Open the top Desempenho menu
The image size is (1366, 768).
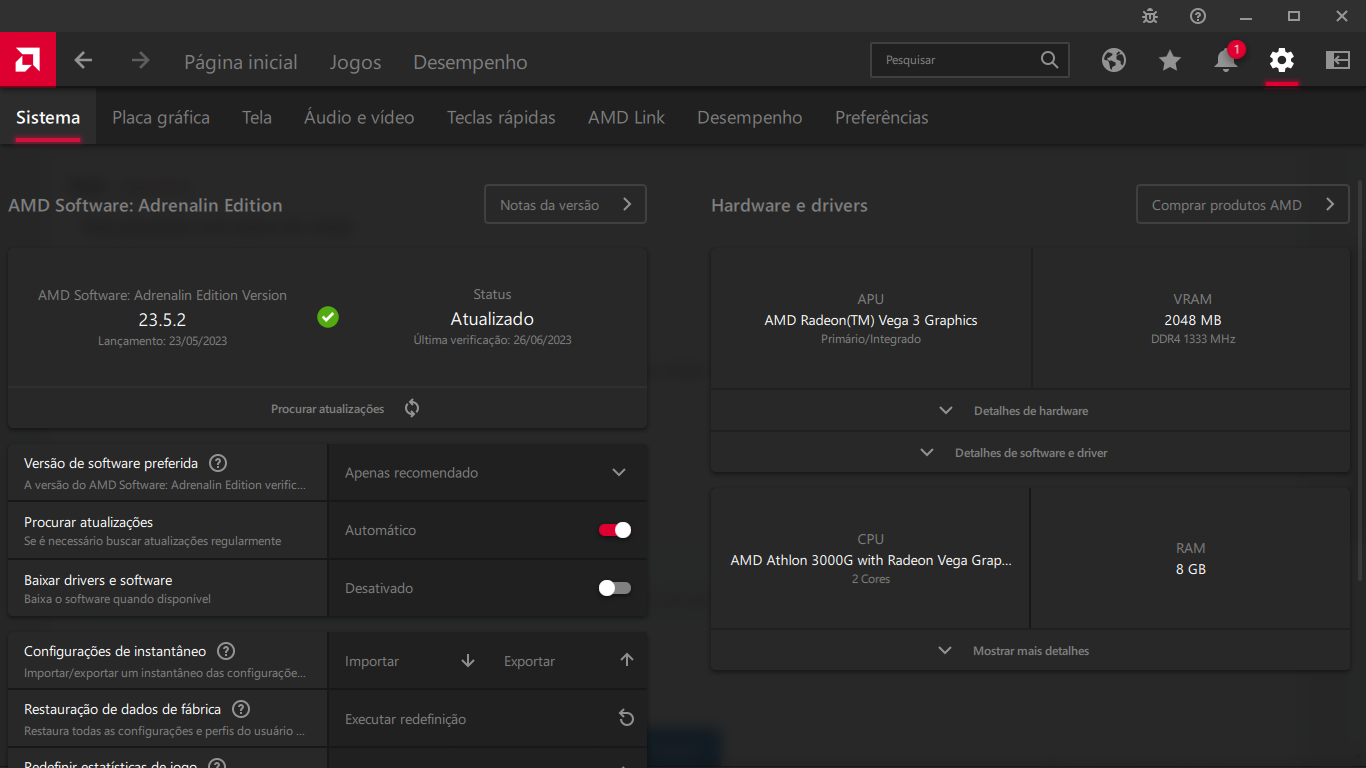(470, 62)
